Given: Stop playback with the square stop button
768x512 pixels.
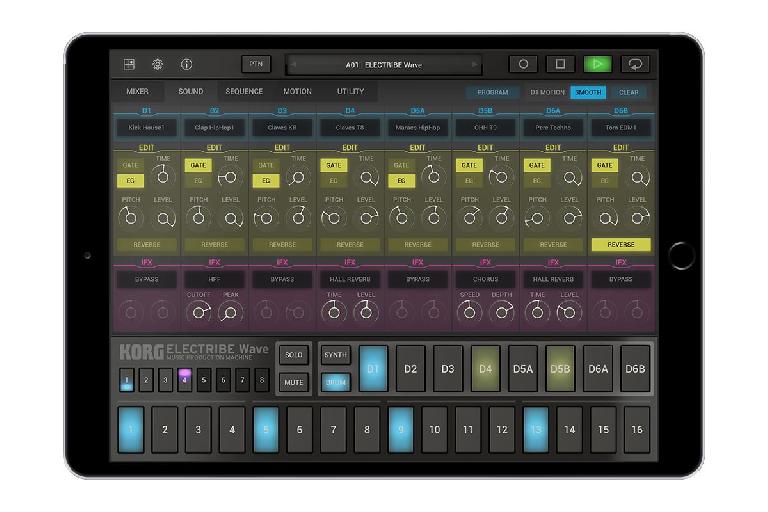Looking at the screenshot, I should pos(560,64).
